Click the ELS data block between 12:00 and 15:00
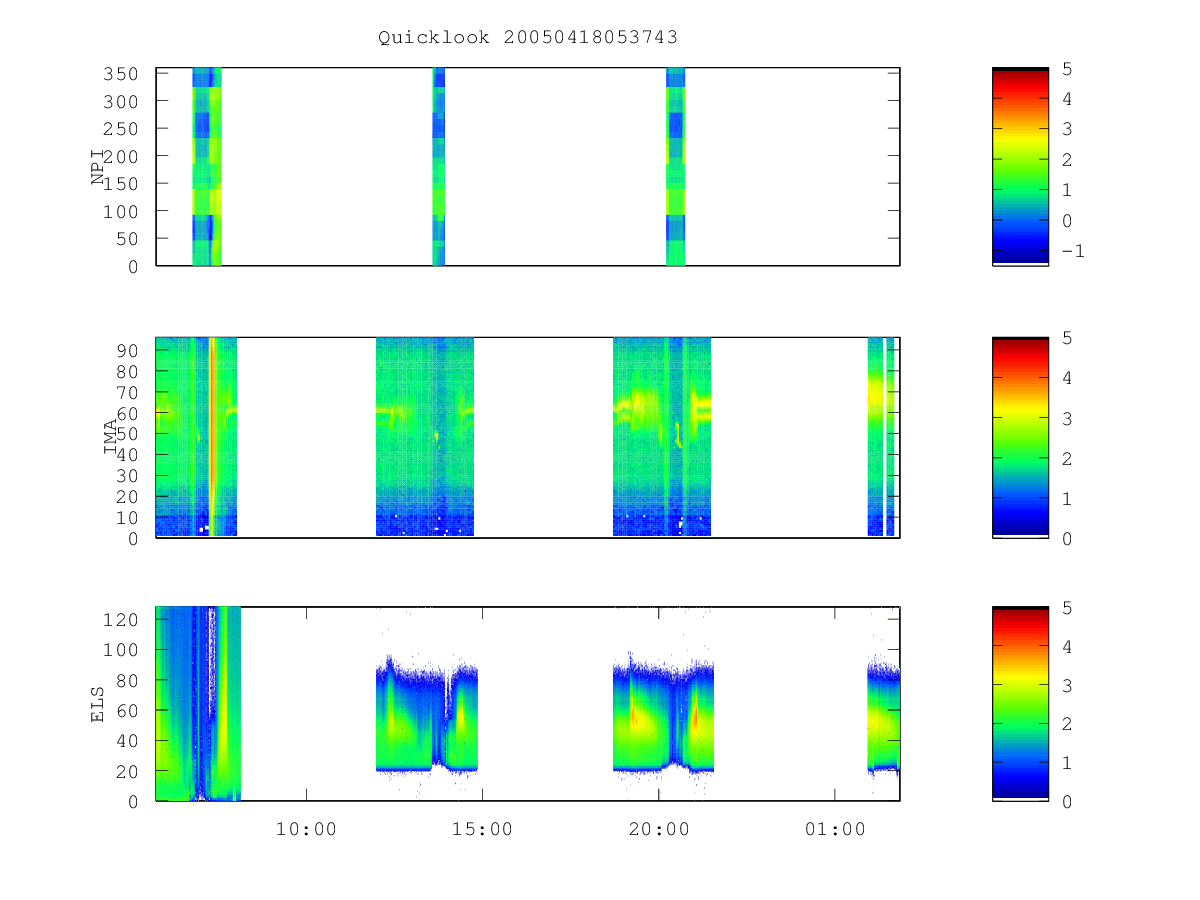Image resolution: width=1200 pixels, height=900 pixels. click(x=427, y=715)
